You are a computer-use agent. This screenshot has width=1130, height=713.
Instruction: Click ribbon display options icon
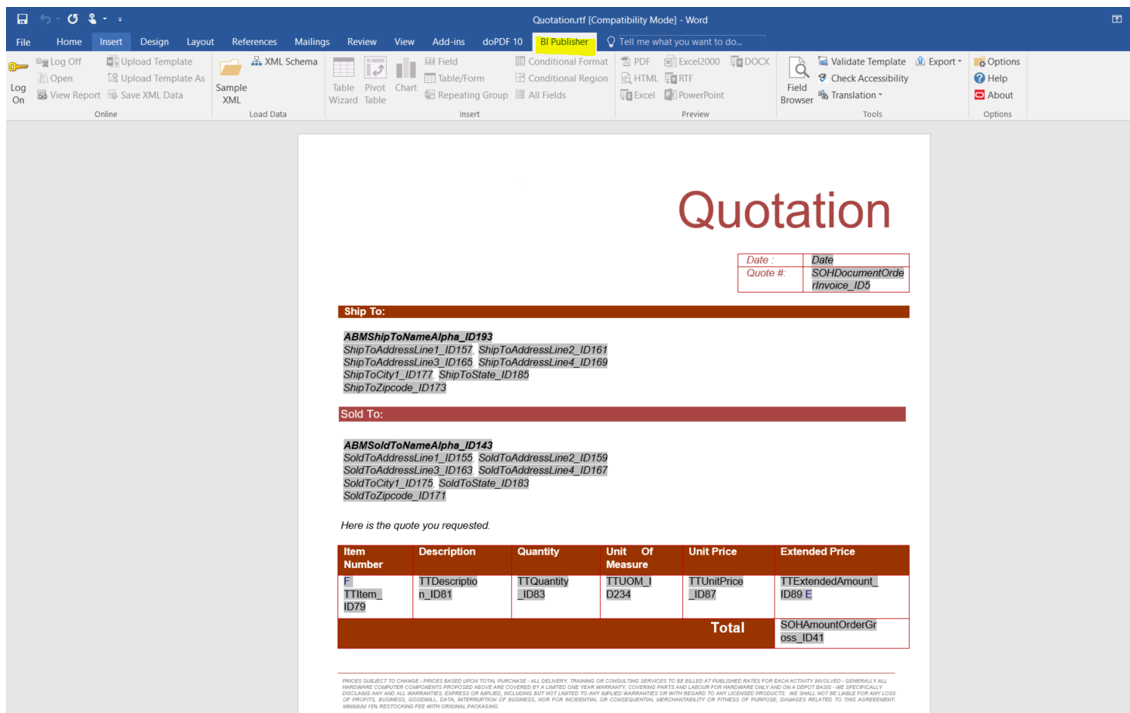coord(1116,19)
